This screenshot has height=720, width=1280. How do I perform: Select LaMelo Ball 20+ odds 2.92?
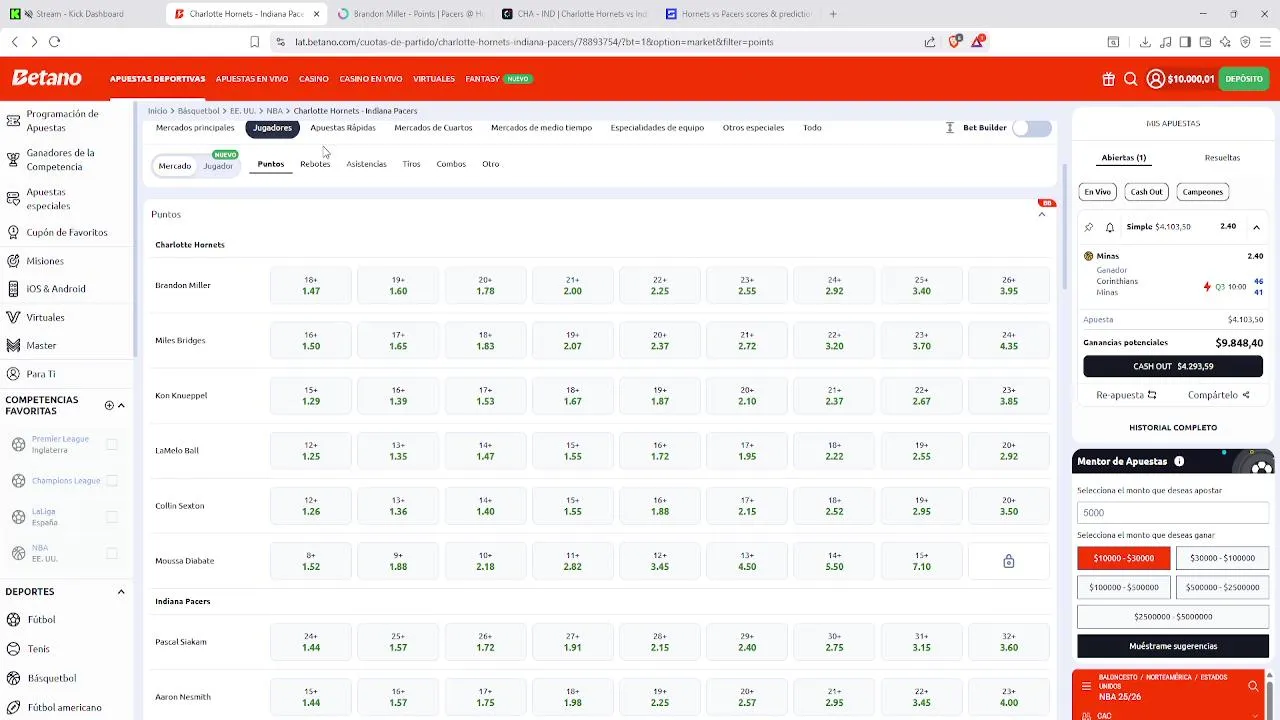(x=1008, y=451)
